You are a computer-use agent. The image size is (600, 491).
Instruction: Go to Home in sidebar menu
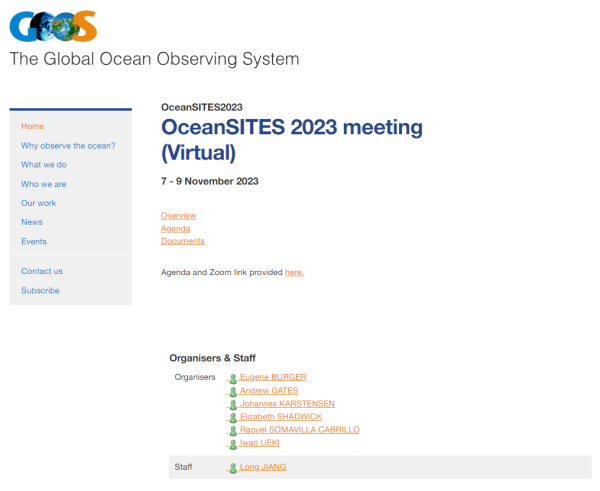coord(33,126)
